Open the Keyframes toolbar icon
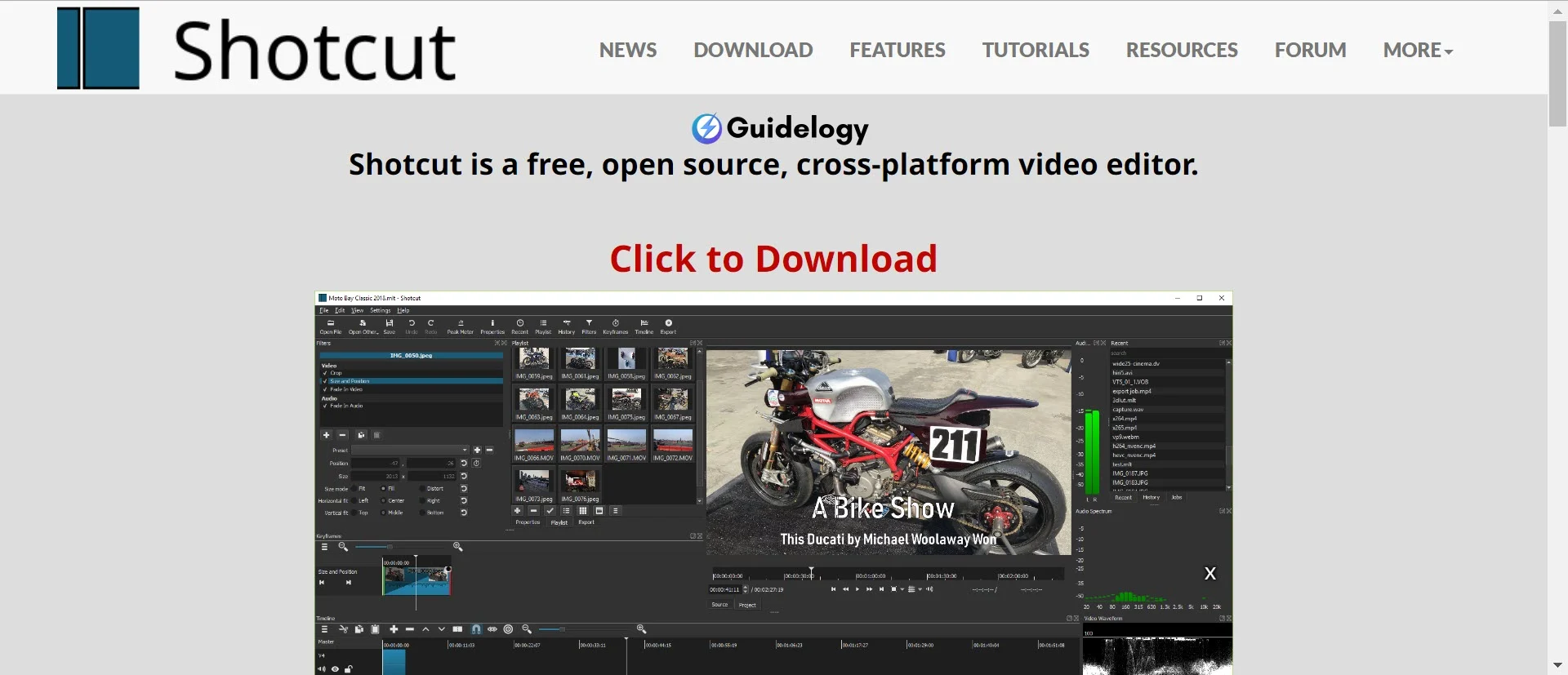This screenshot has height=675, width=1568. (x=616, y=326)
